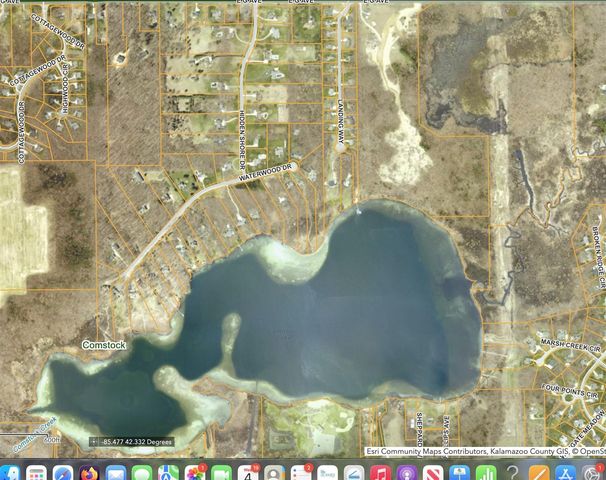Open the Music app in dock

380,473
